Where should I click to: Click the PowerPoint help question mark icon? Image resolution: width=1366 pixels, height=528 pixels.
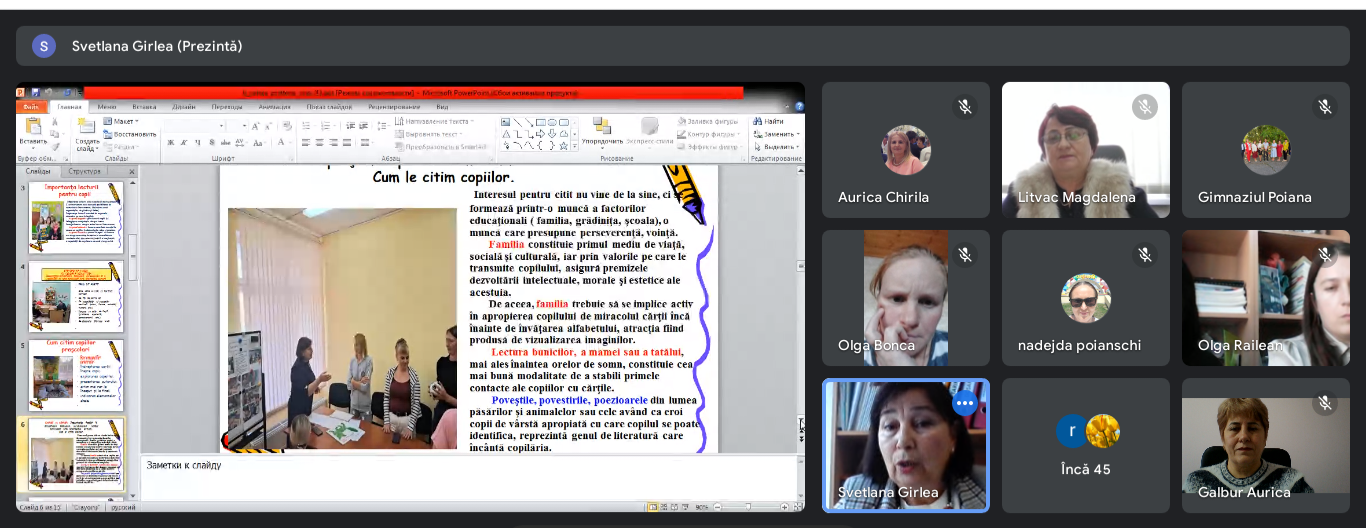pyautogui.click(x=797, y=106)
